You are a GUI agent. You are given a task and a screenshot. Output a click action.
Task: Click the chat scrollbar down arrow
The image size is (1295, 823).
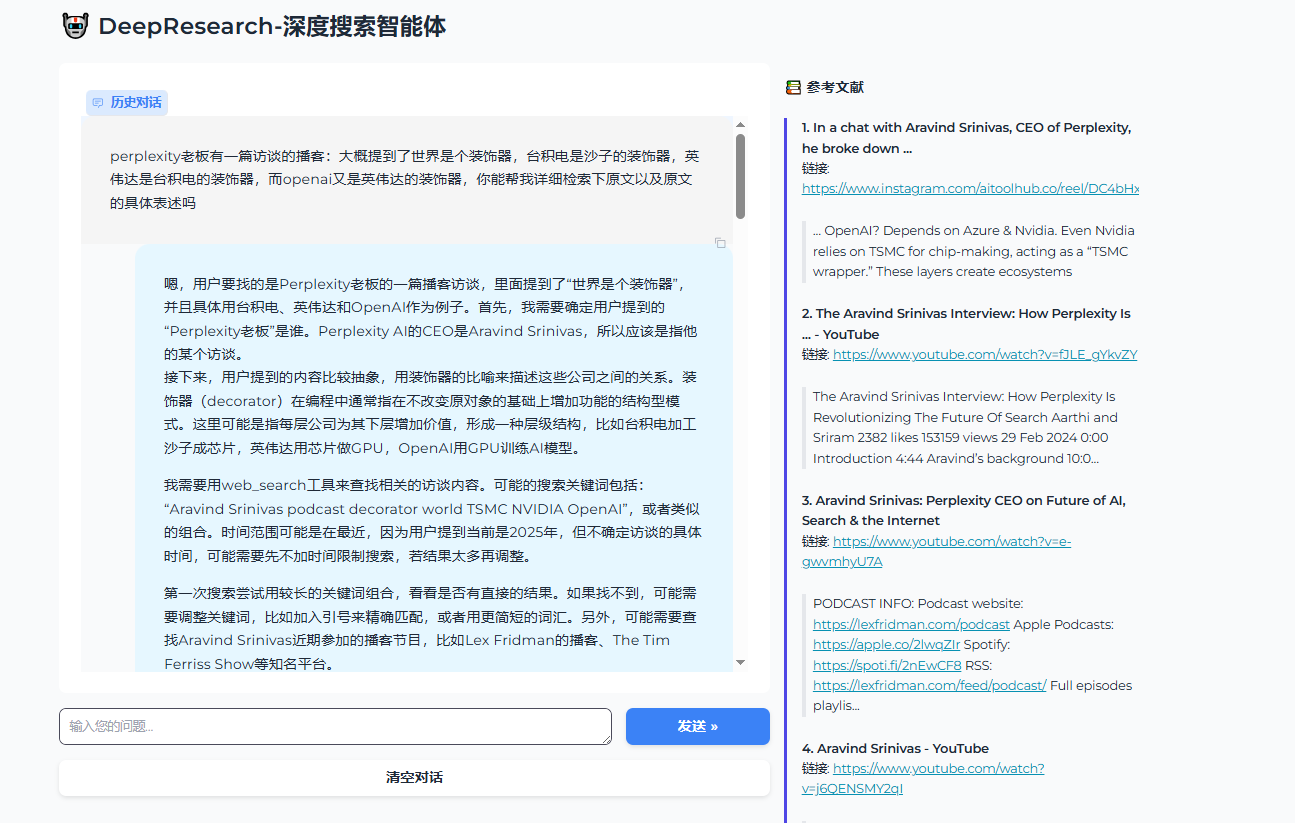click(x=740, y=662)
